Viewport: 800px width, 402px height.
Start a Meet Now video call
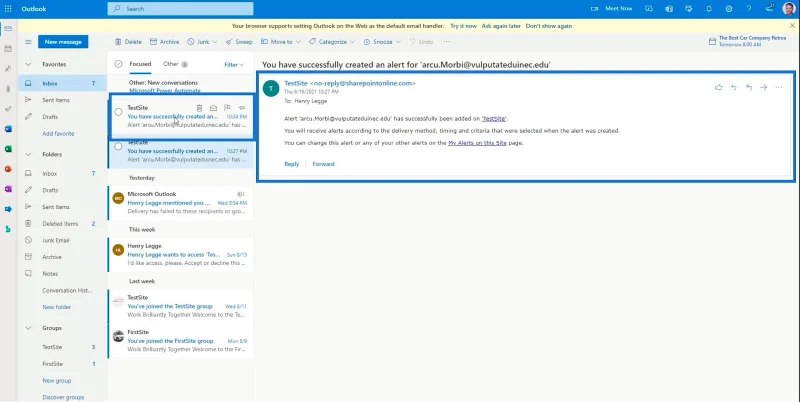point(611,9)
